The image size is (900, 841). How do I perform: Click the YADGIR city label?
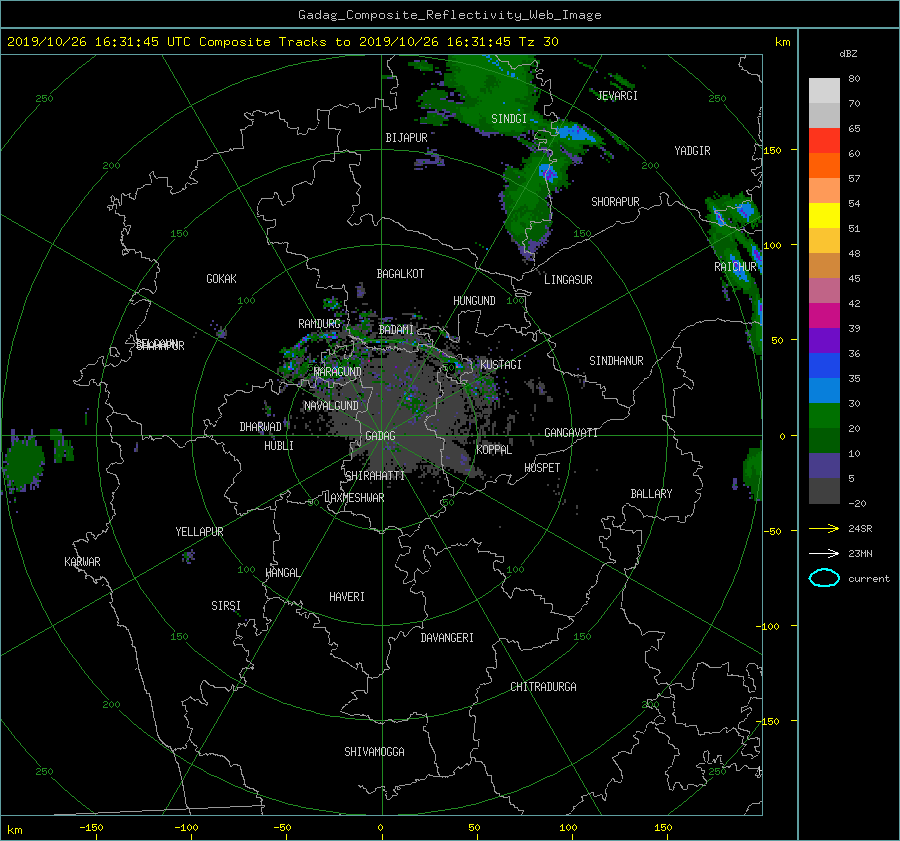pos(692,151)
